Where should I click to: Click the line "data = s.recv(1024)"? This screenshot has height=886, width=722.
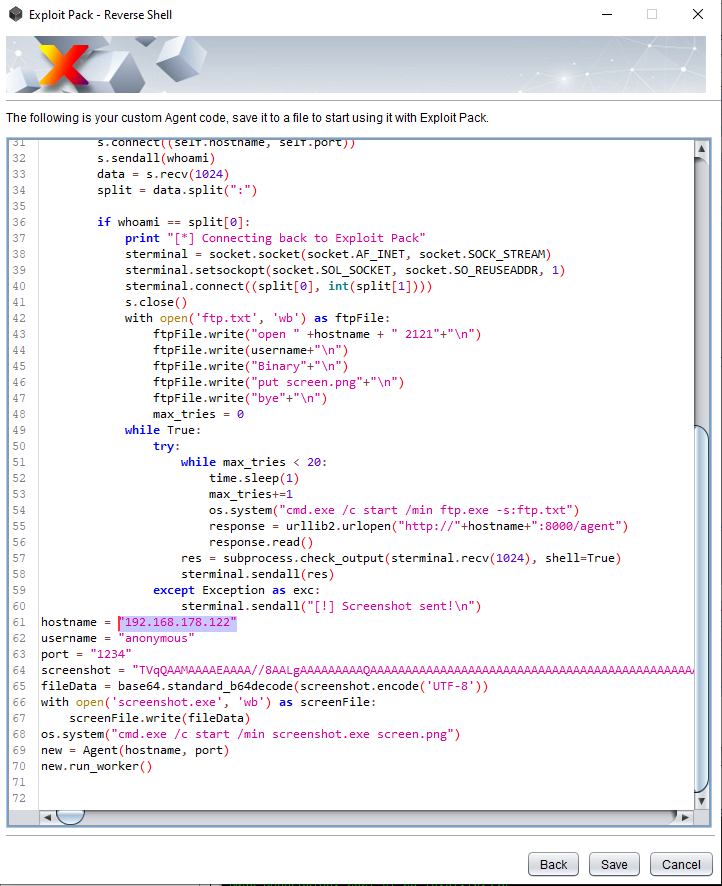(163, 174)
